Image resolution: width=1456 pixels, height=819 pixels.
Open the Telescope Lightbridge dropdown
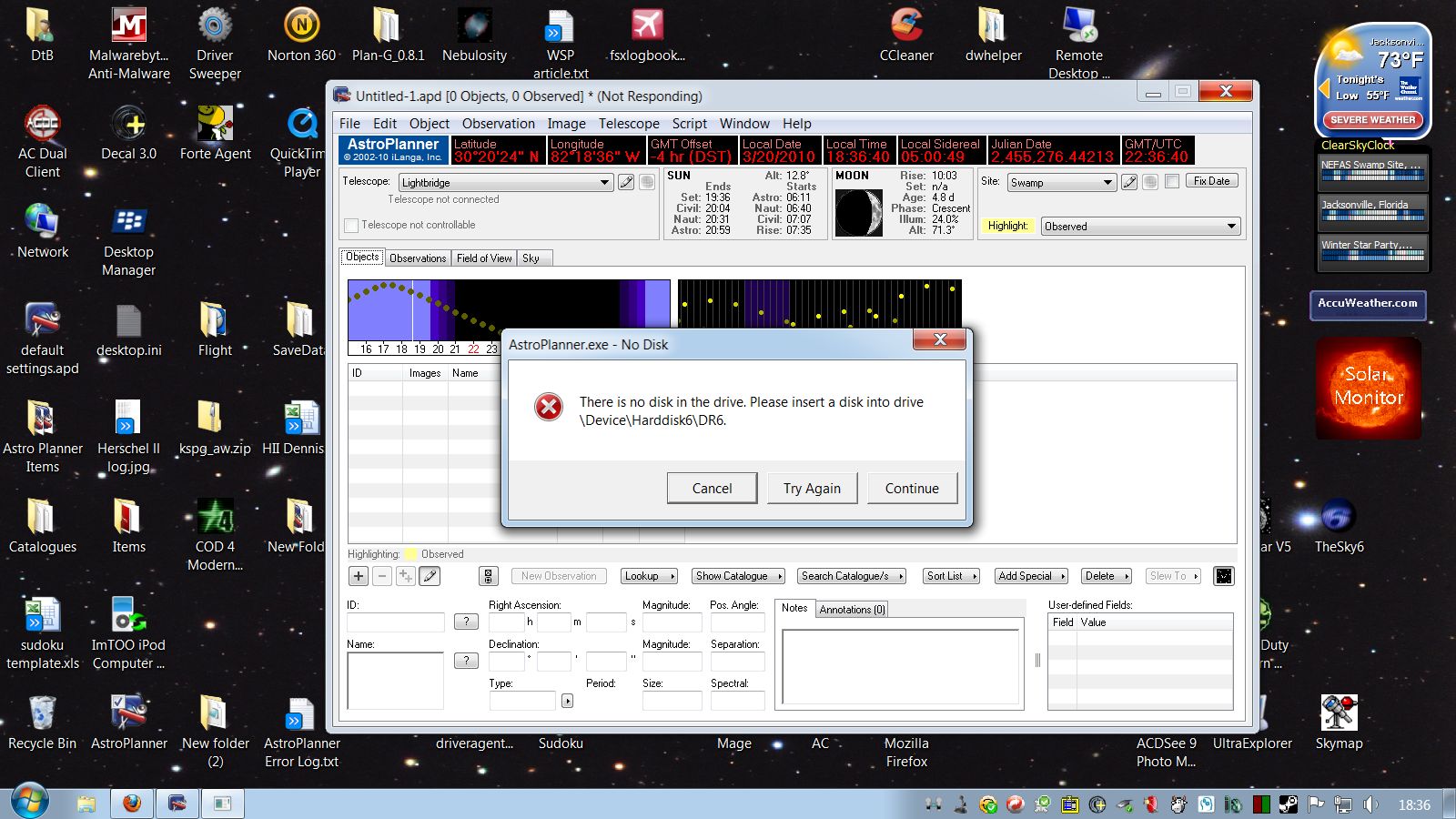(505, 183)
